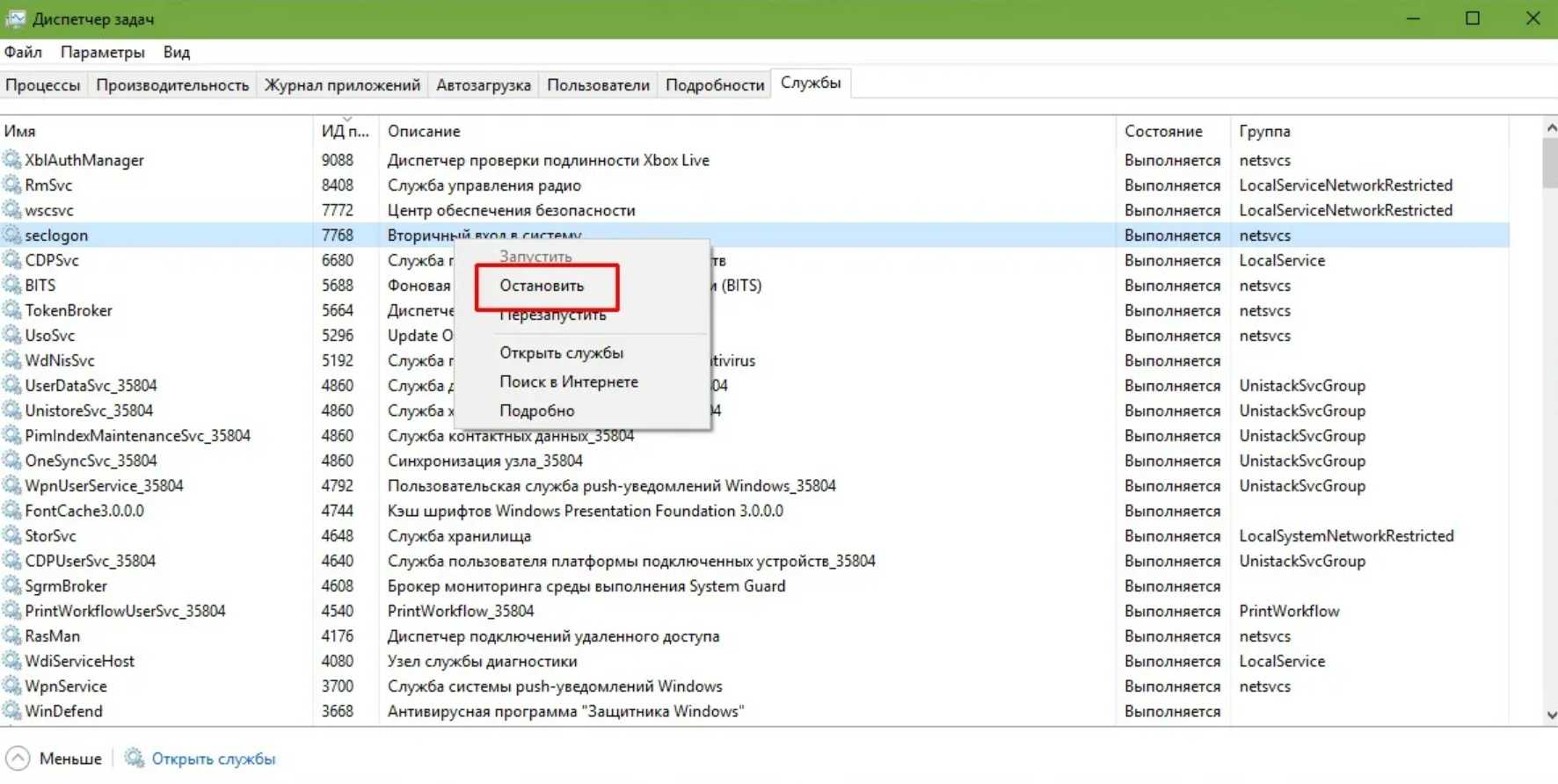This screenshot has height=784, width=1558.
Task: Select the WpnService row
Action: tap(66, 686)
